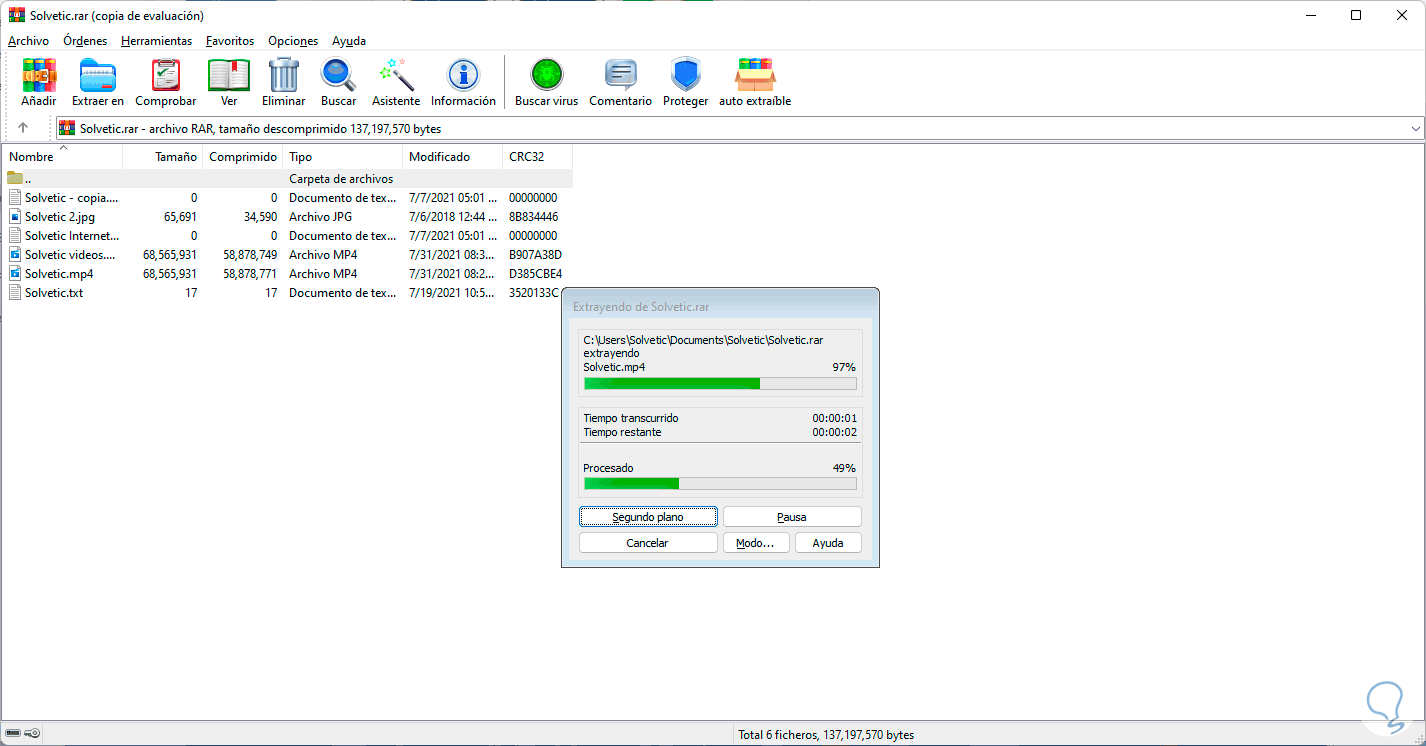Click the Modo... button
This screenshot has height=746, width=1426.
(x=756, y=543)
